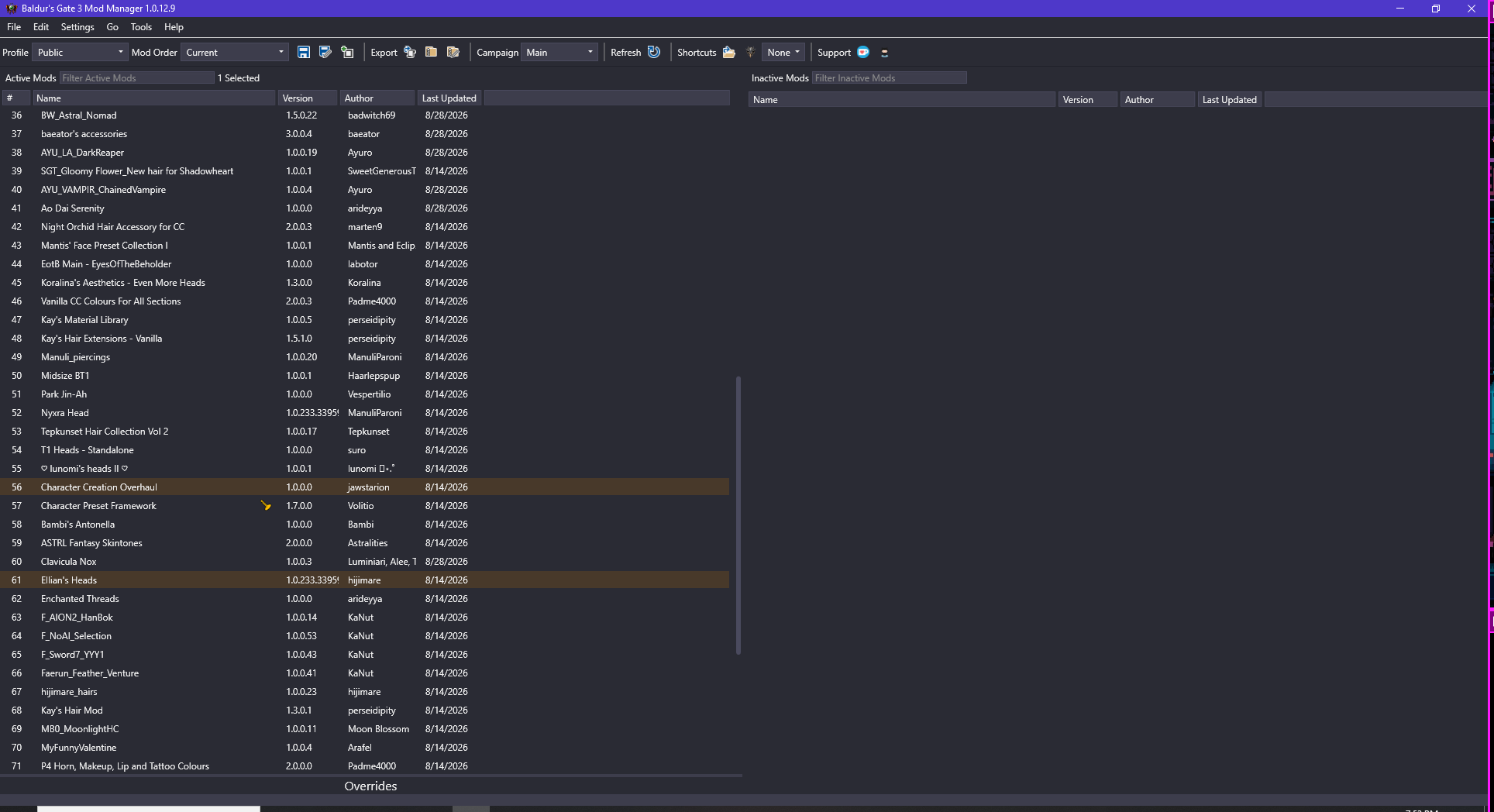The height and width of the screenshot is (812, 1494).
Task: Click the third Export icon with the pencil
Action: pos(453,52)
